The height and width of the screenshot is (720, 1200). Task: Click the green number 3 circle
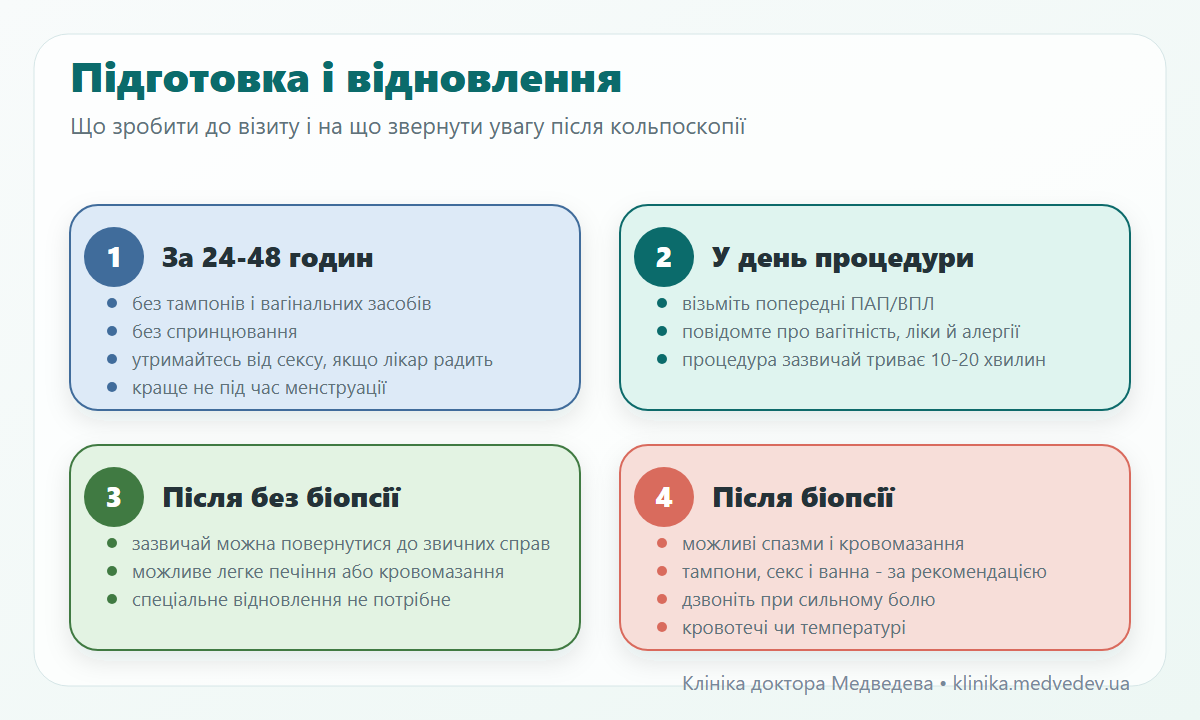click(114, 497)
